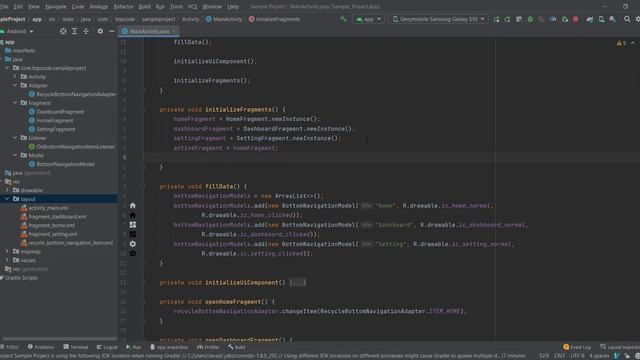640x360 pixels.
Task: Select OnBottomNavigationItemListener interface
Action: click(71, 147)
